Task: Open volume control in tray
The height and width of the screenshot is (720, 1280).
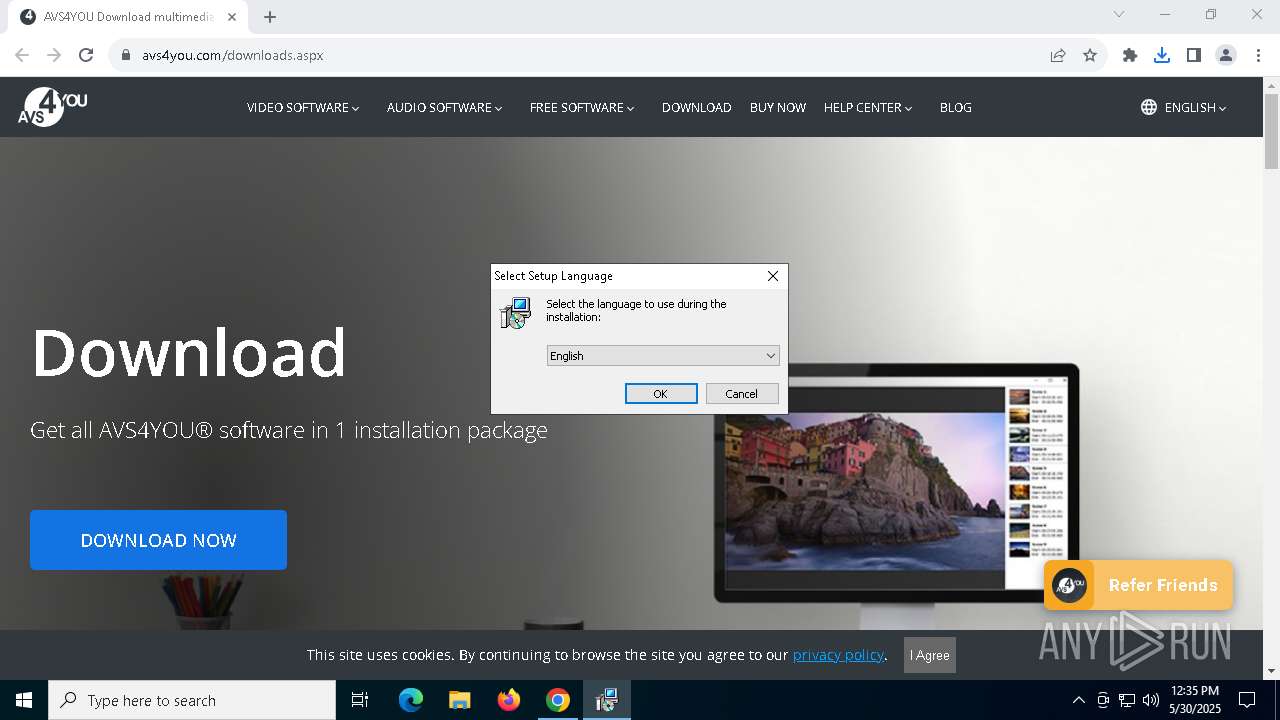Action: (1150, 700)
